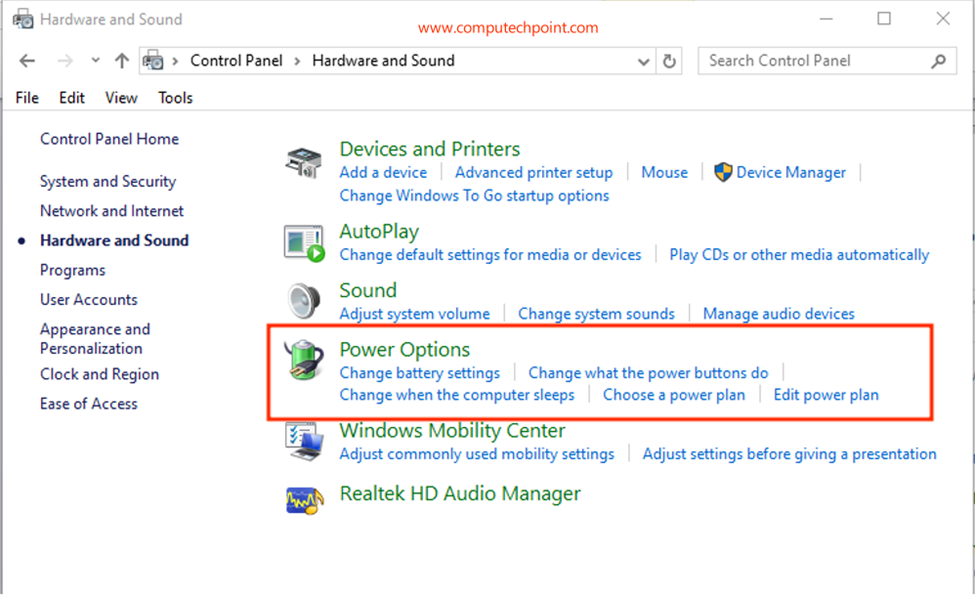Click Adjust settings before giving a presentation
Viewport: 975px width, 598px height.
pyautogui.click(x=789, y=454)
